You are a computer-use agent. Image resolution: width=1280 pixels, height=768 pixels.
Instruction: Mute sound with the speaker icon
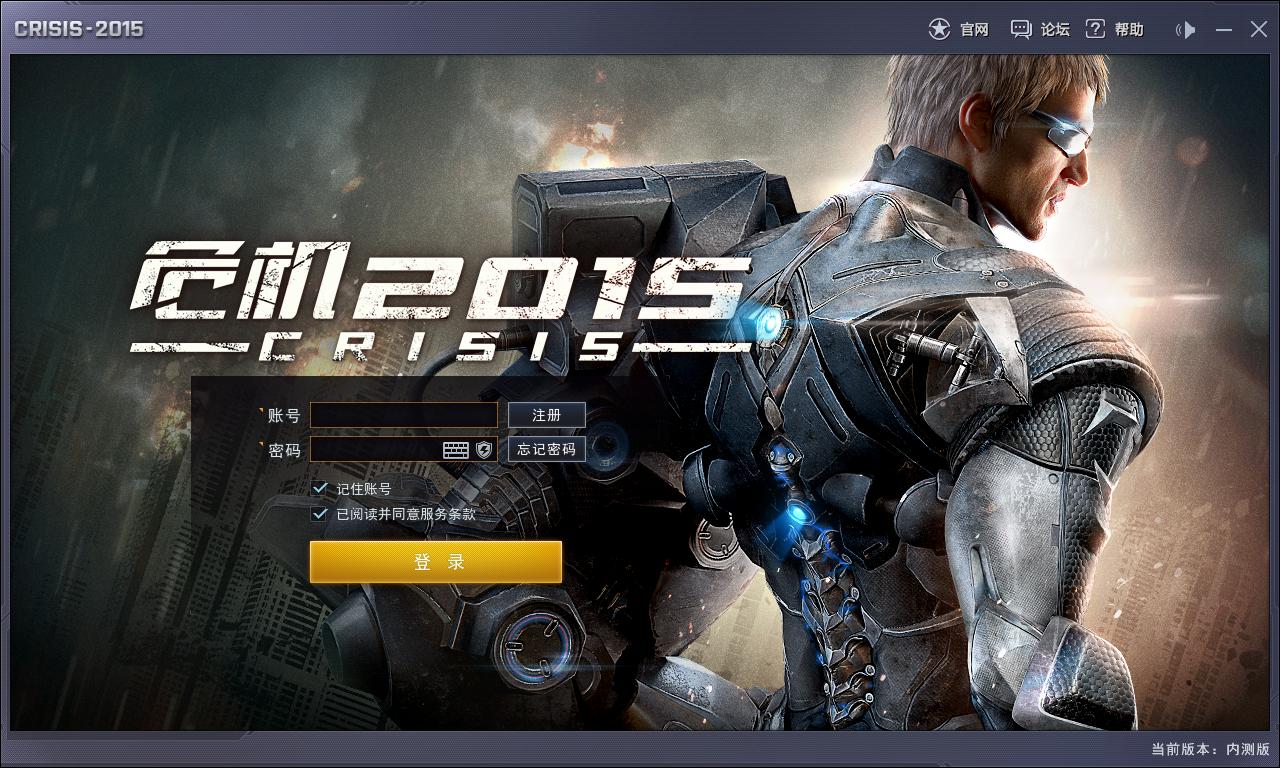pyautogui.click(x=1186, y=30)
